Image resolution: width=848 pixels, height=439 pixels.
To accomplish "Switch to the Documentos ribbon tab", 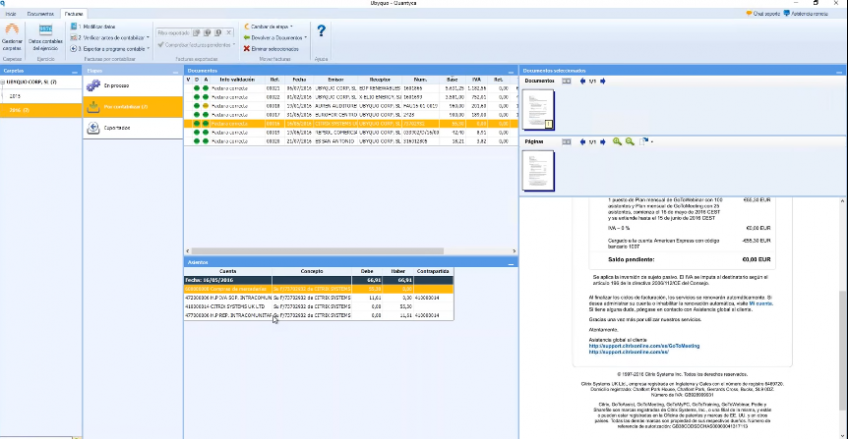I will click(x=41, y=14).
